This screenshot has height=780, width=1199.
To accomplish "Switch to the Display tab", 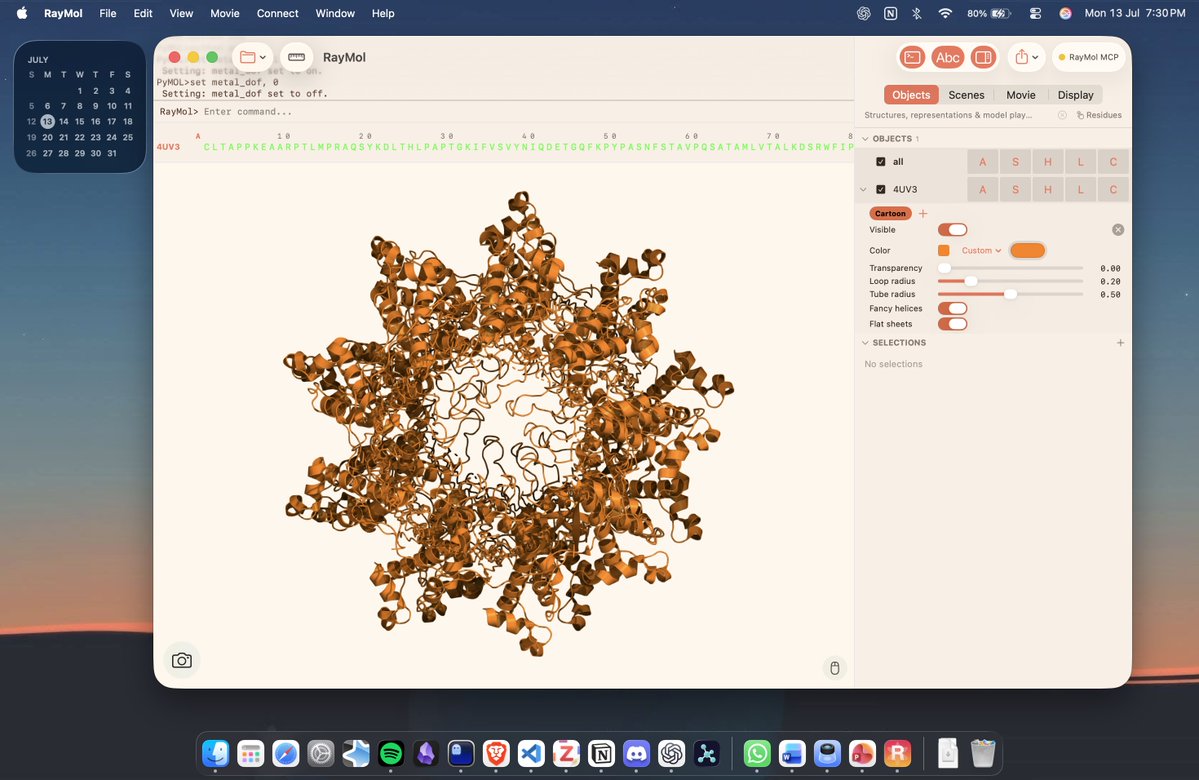I will pyautogui.click(x=1076, y=95).
